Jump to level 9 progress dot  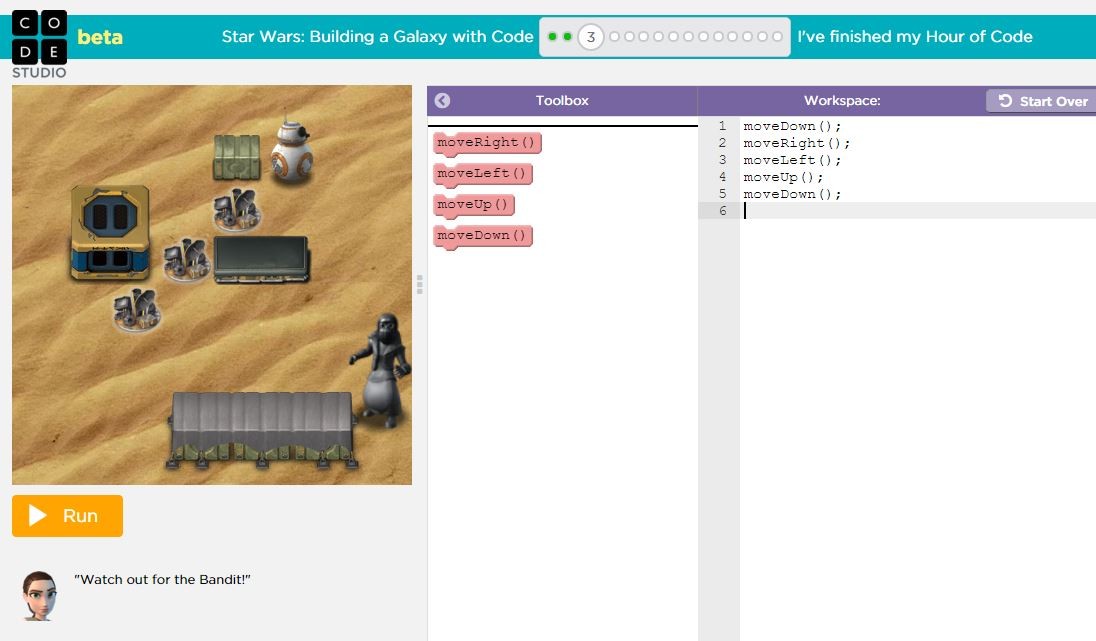tap(688, 36)
